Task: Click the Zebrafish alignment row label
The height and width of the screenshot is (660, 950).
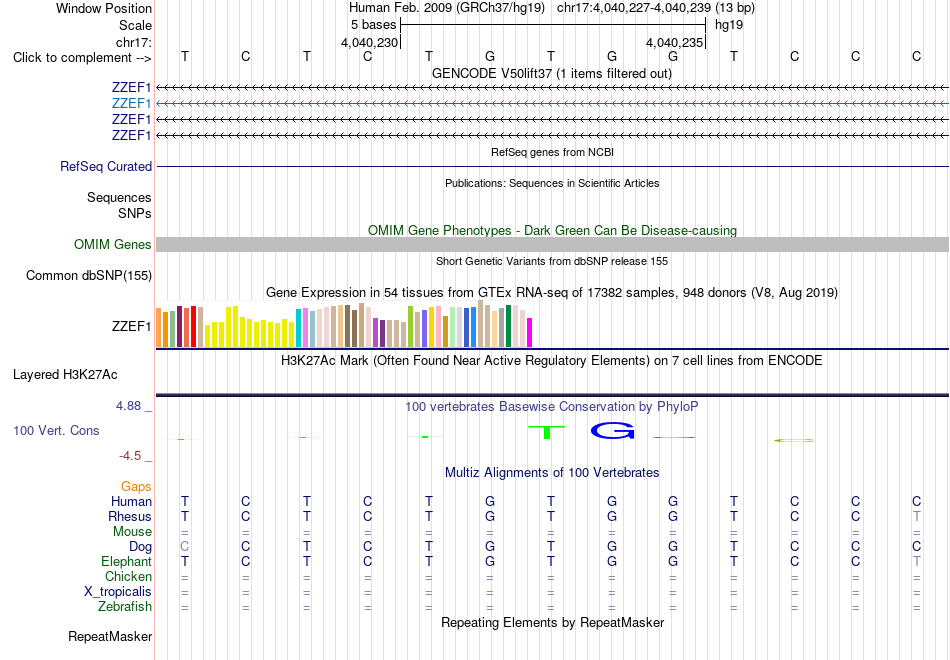Action: (125, 606)
